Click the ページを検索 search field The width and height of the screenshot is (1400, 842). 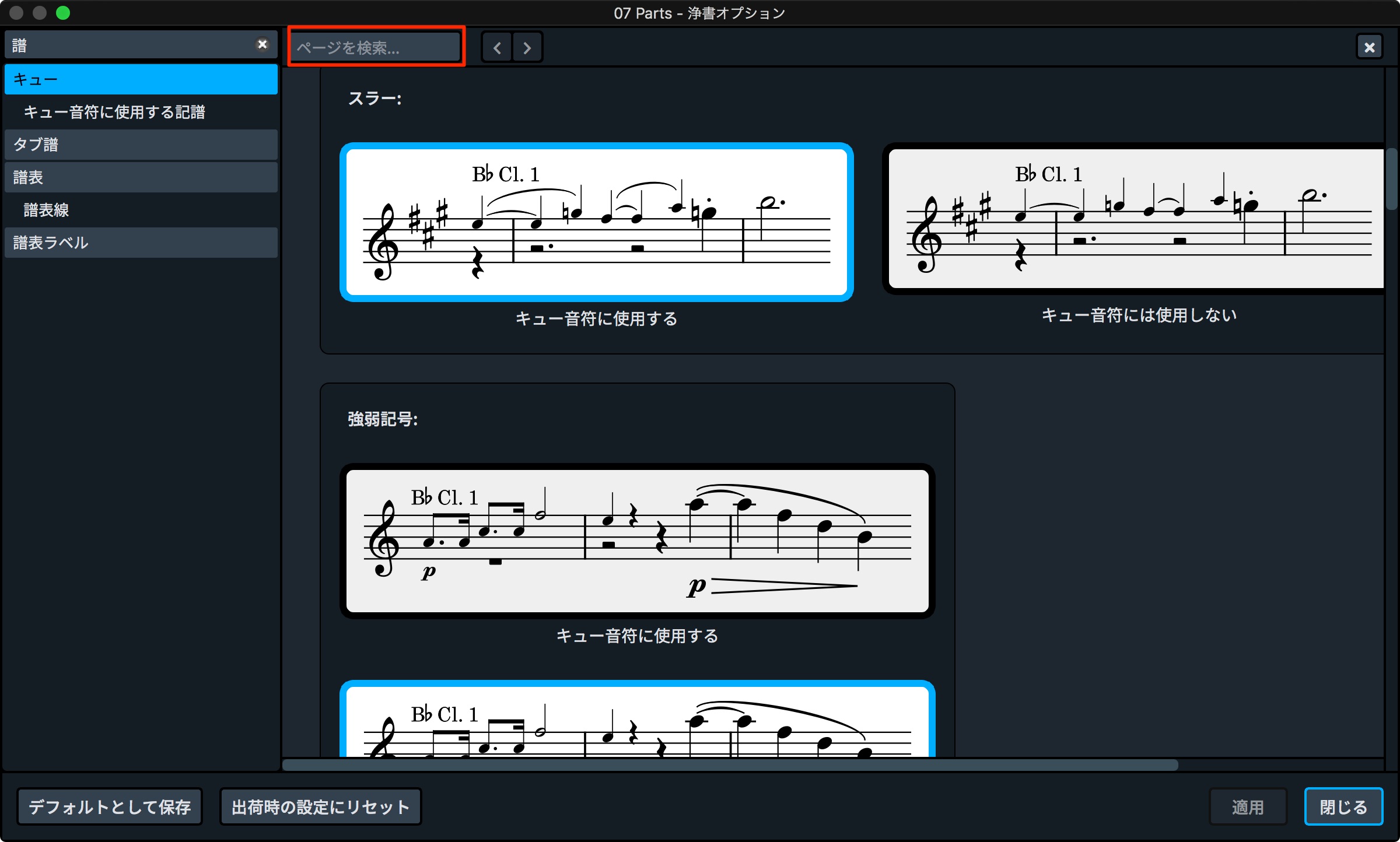click(x=376, y=47)
